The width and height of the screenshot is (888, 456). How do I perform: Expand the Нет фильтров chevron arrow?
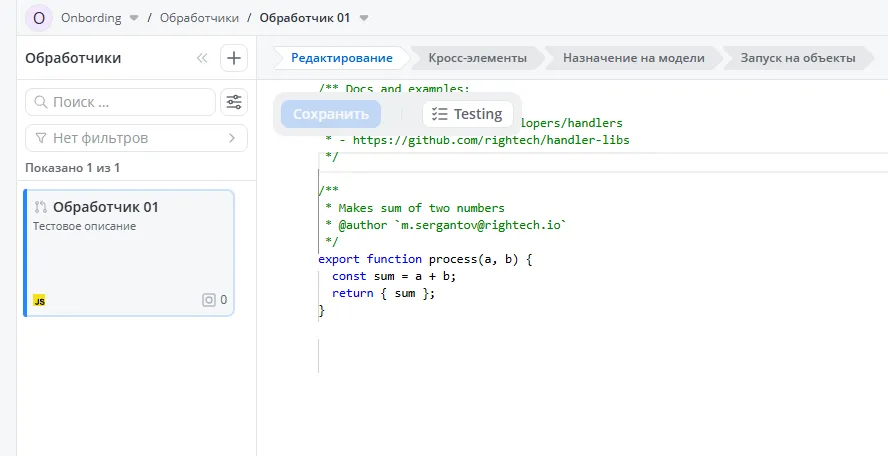[232, 138]
